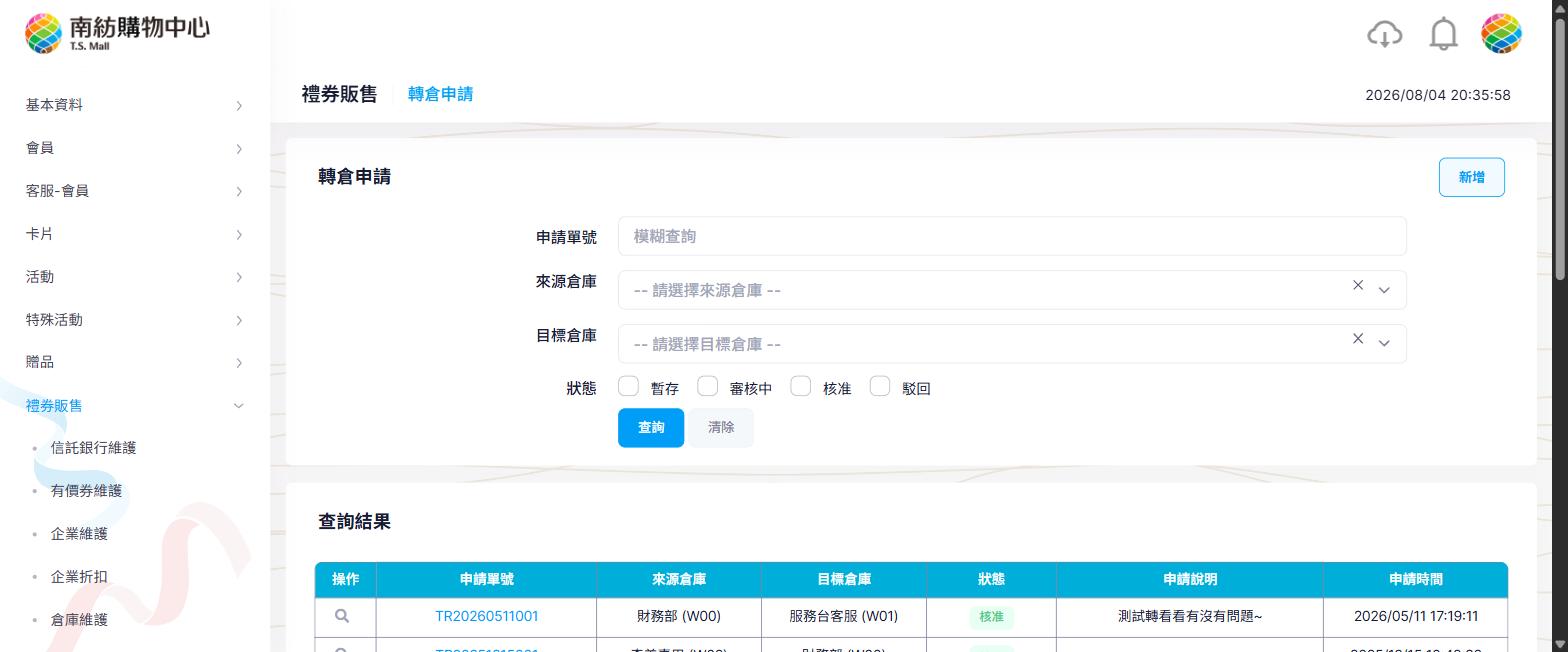Clear the 目標倉庫 selection X
The height and width of the screenshot is (652, 1568).
tap(1358, 339)
